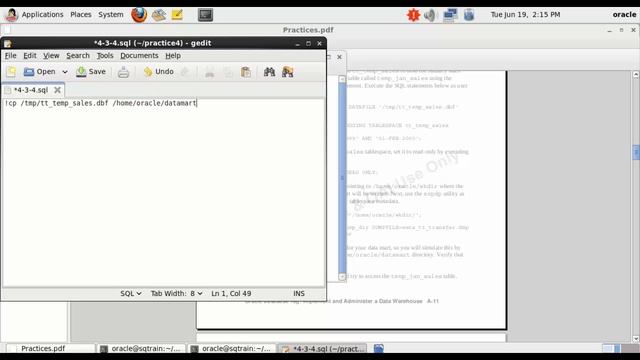
Task: Open the View menu in gedit
Action: (x=51, y=56)
